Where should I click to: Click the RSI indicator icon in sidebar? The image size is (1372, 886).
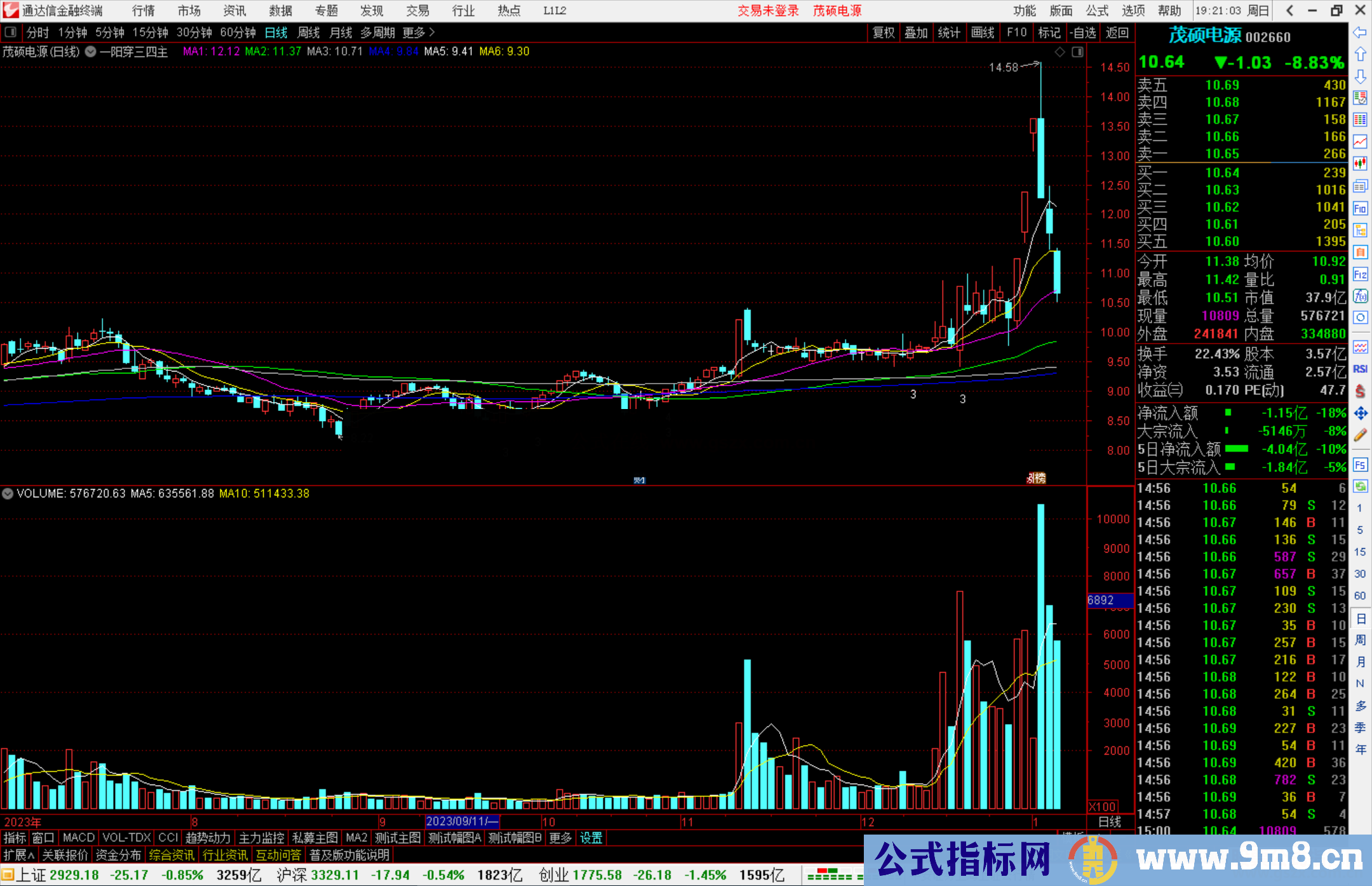(x=1360, y=369)
